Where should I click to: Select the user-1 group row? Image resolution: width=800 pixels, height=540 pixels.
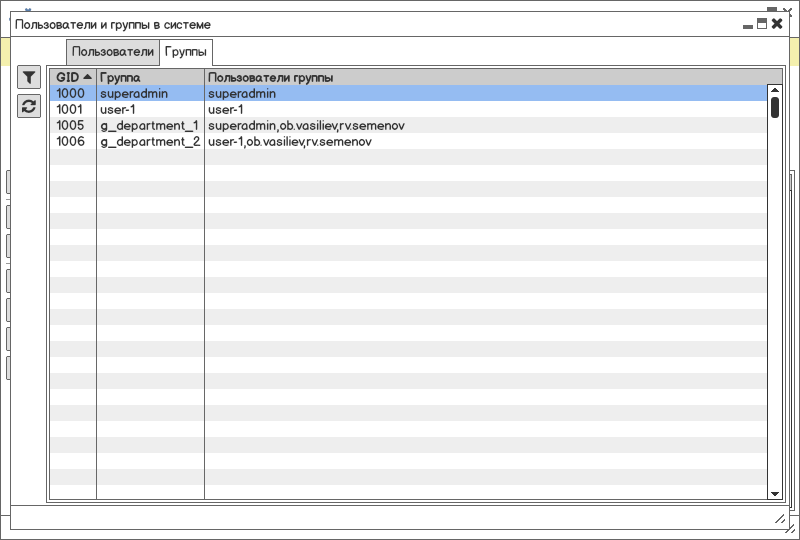click(x=408, y=109)
